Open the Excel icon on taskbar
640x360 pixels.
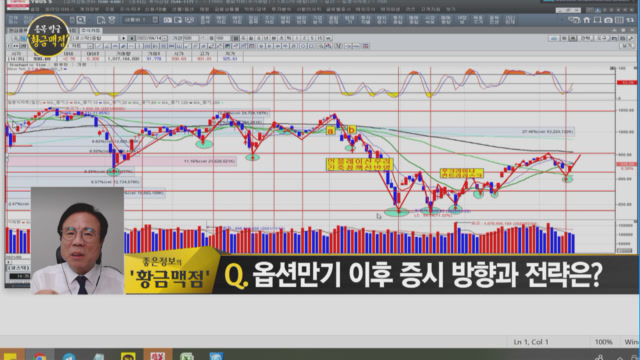(x=187, y=356)
